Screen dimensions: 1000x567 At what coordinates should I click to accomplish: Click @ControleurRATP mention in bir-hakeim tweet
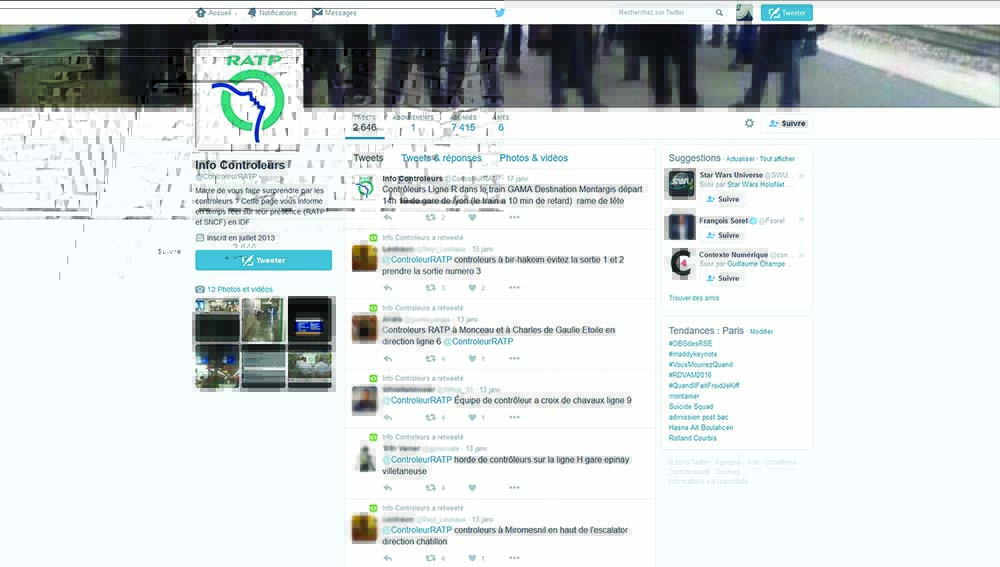point(417,260)
